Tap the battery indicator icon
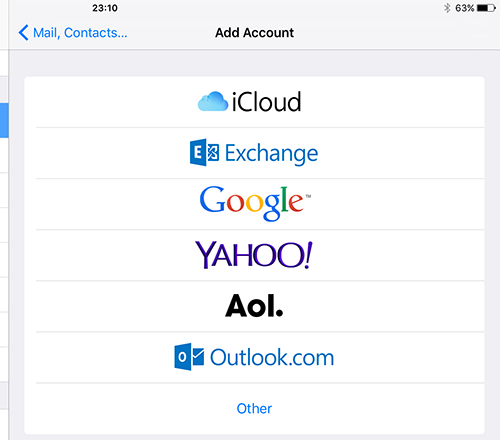Image resolution: width=500 pixels, height=440 pixels. 486,8
